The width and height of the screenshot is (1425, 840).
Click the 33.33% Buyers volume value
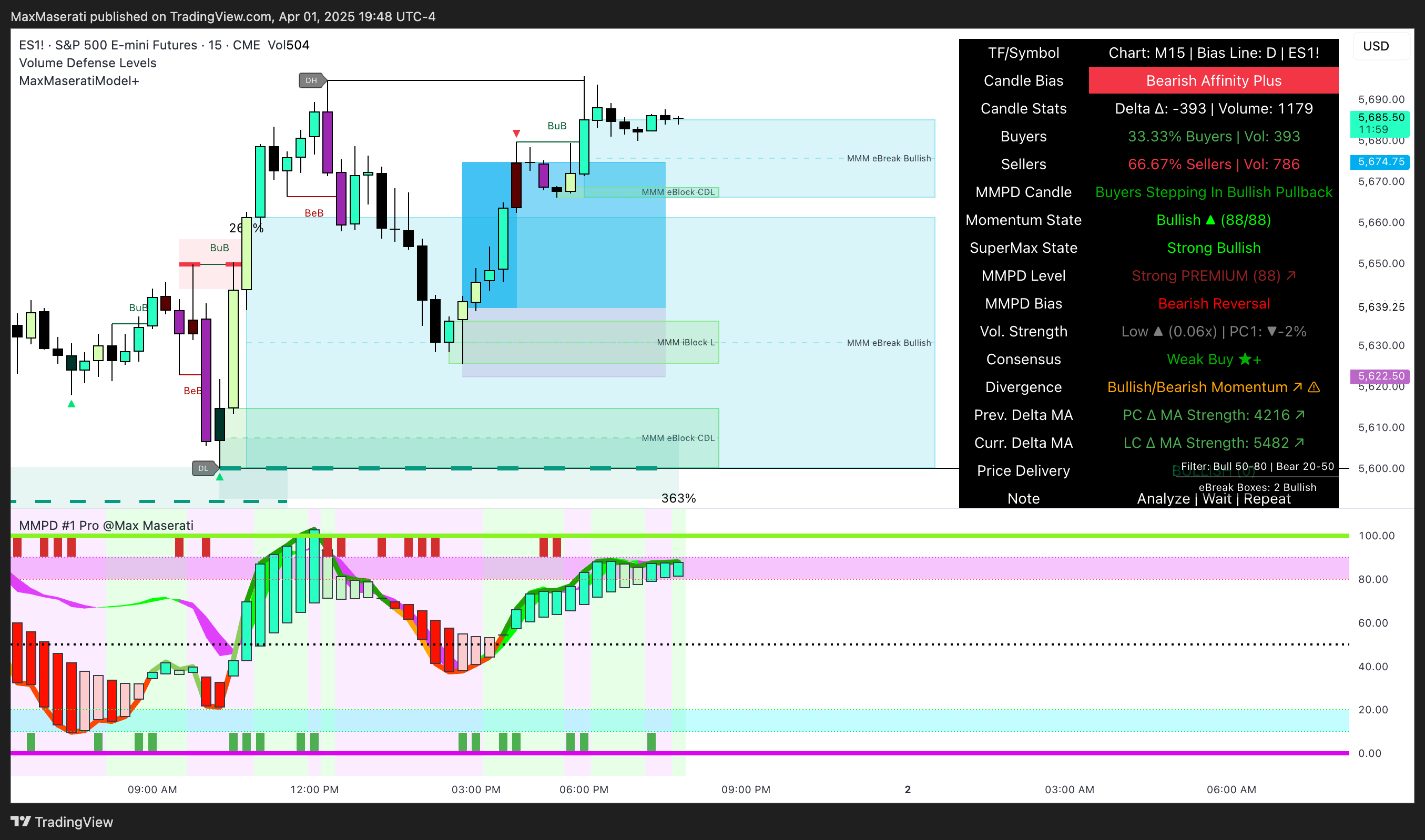coord(1214,137)
